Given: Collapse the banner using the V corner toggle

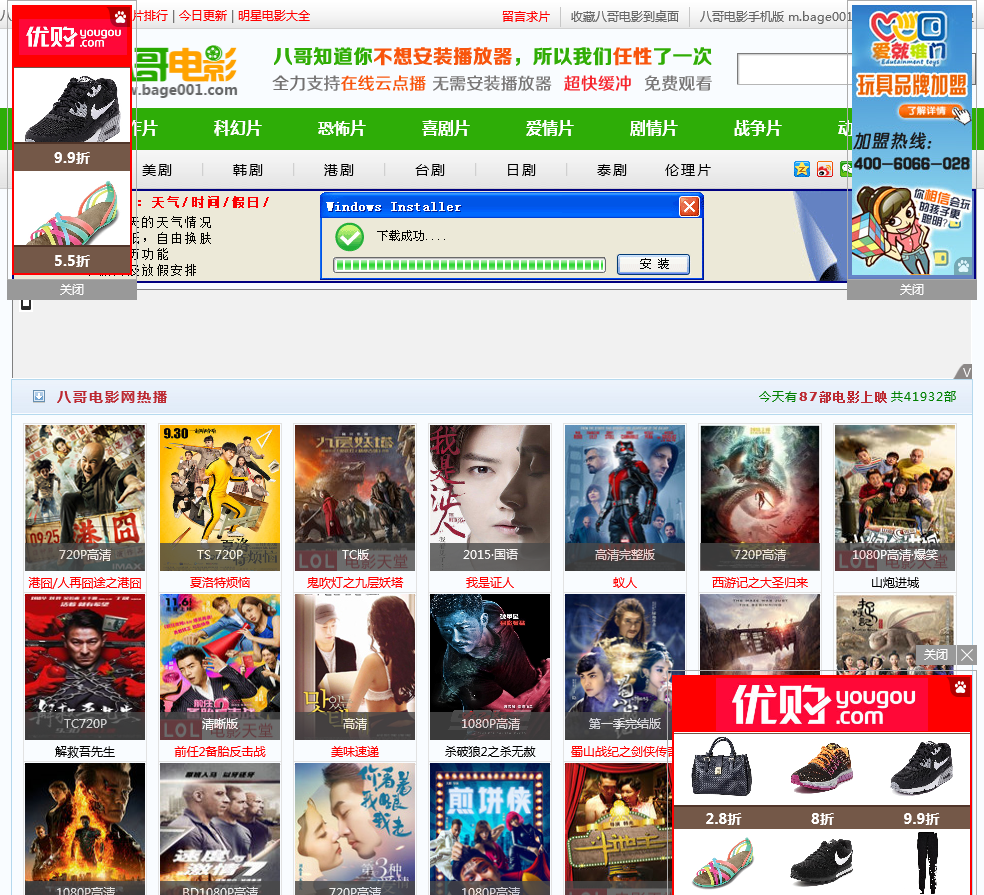Looking at the screenshot, I should click(x=965, y=372).
